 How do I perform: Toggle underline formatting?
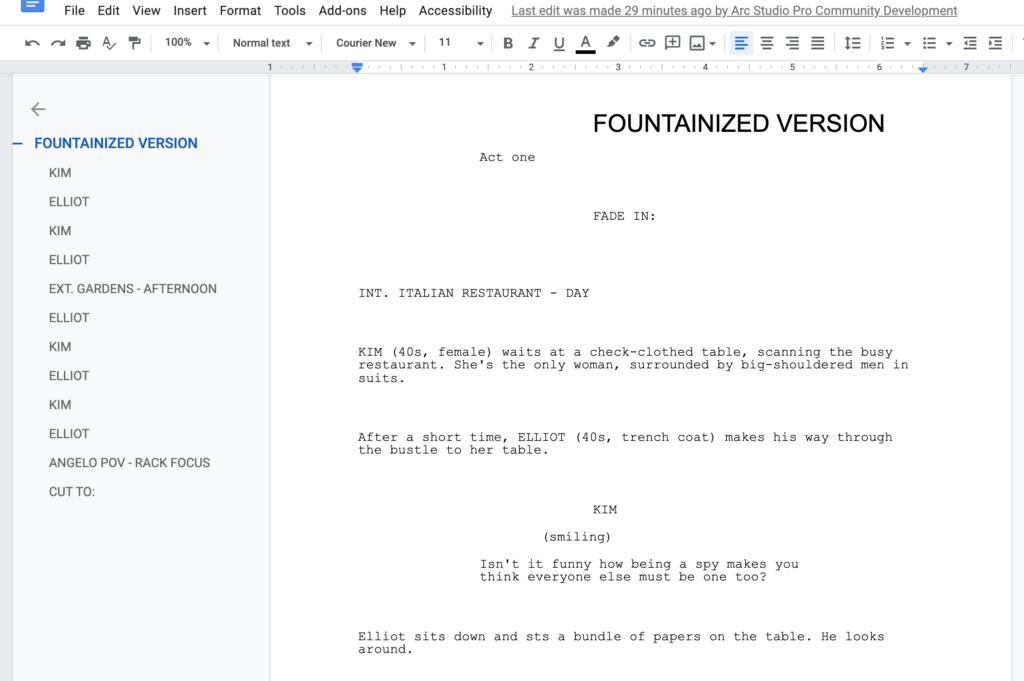[x=559, y=43]
